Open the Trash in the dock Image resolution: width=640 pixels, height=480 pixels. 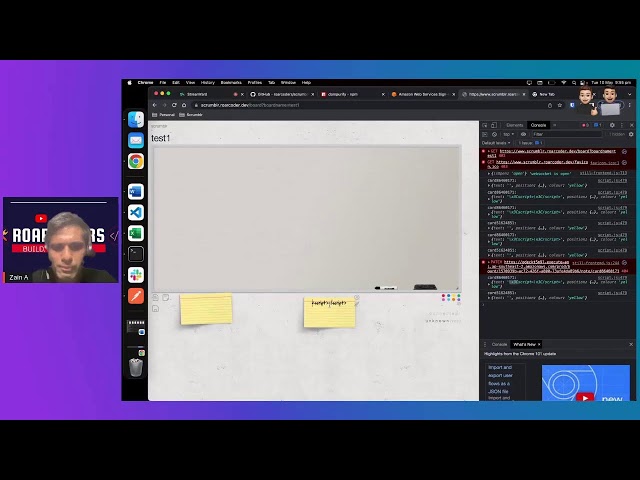point(136,367)
